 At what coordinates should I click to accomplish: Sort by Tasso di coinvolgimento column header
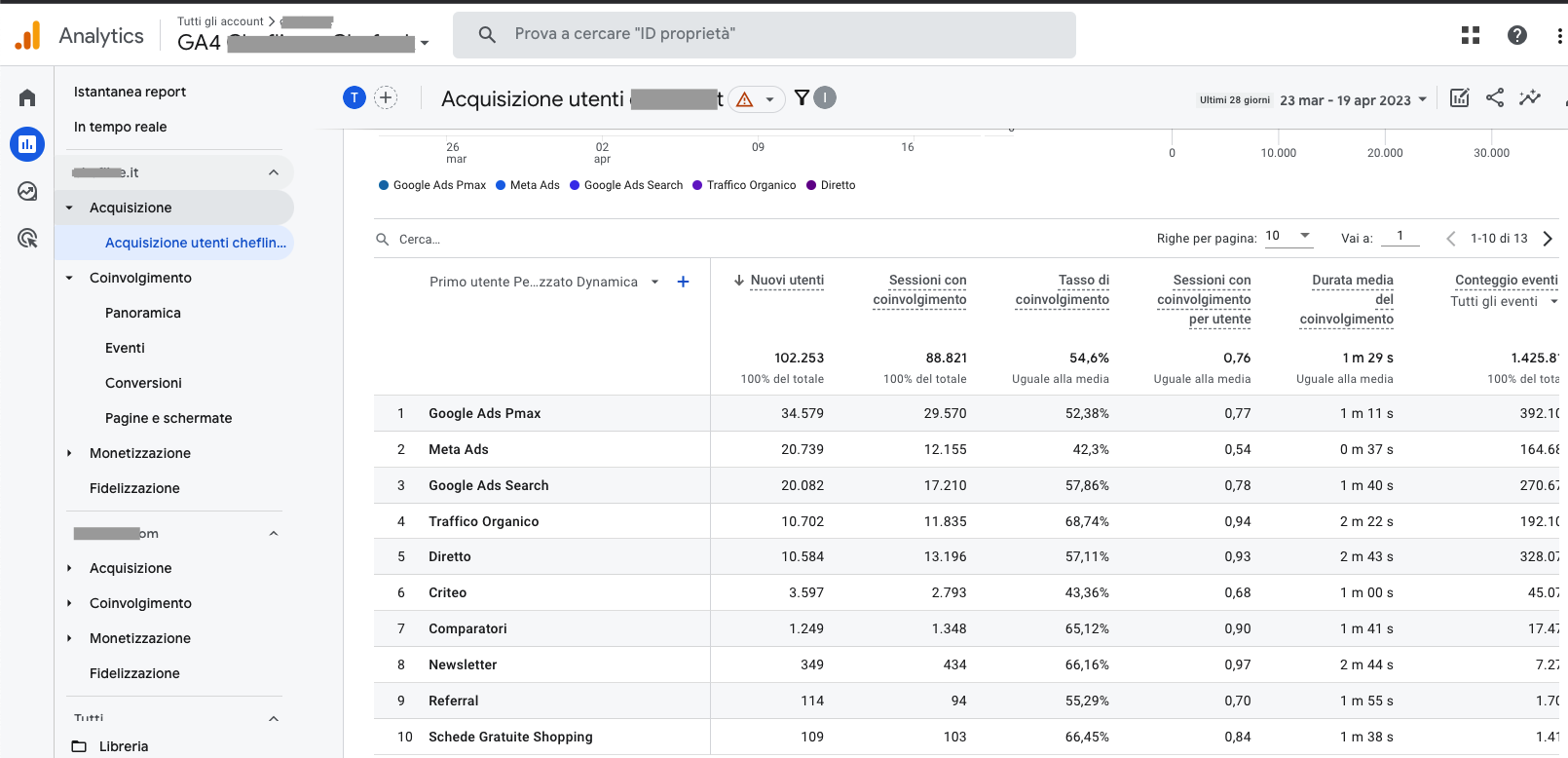[x=1062, y=289]
